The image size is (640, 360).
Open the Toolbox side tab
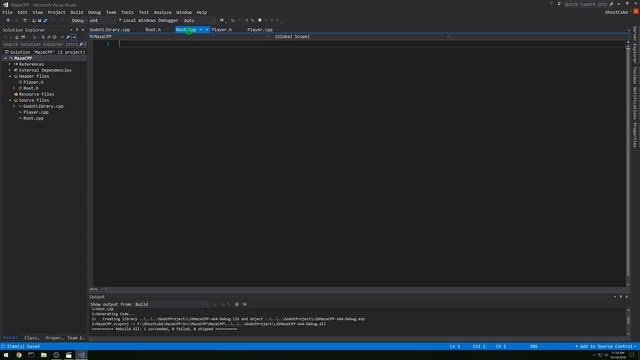[635, 76]
